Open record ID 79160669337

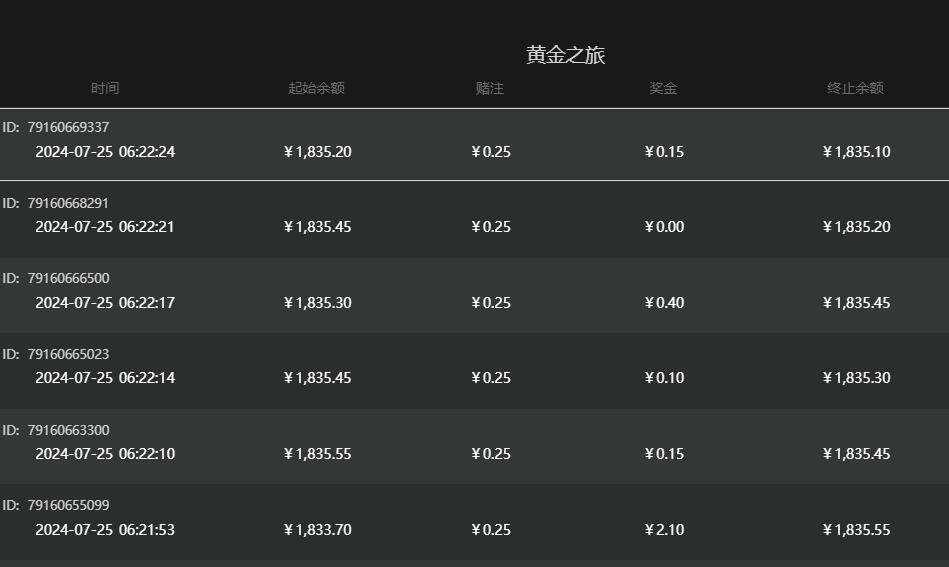click(x=68, y=127)
